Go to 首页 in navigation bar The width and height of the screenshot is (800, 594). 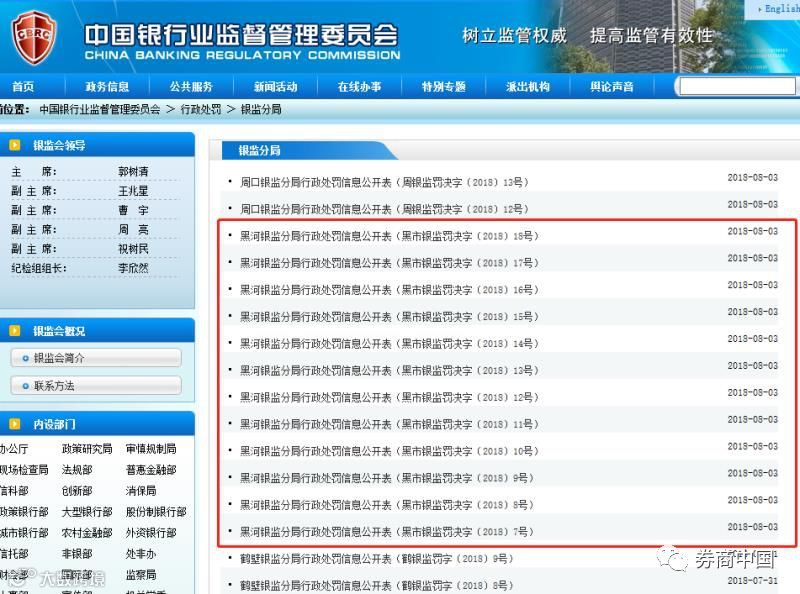(x=23, y=87)
